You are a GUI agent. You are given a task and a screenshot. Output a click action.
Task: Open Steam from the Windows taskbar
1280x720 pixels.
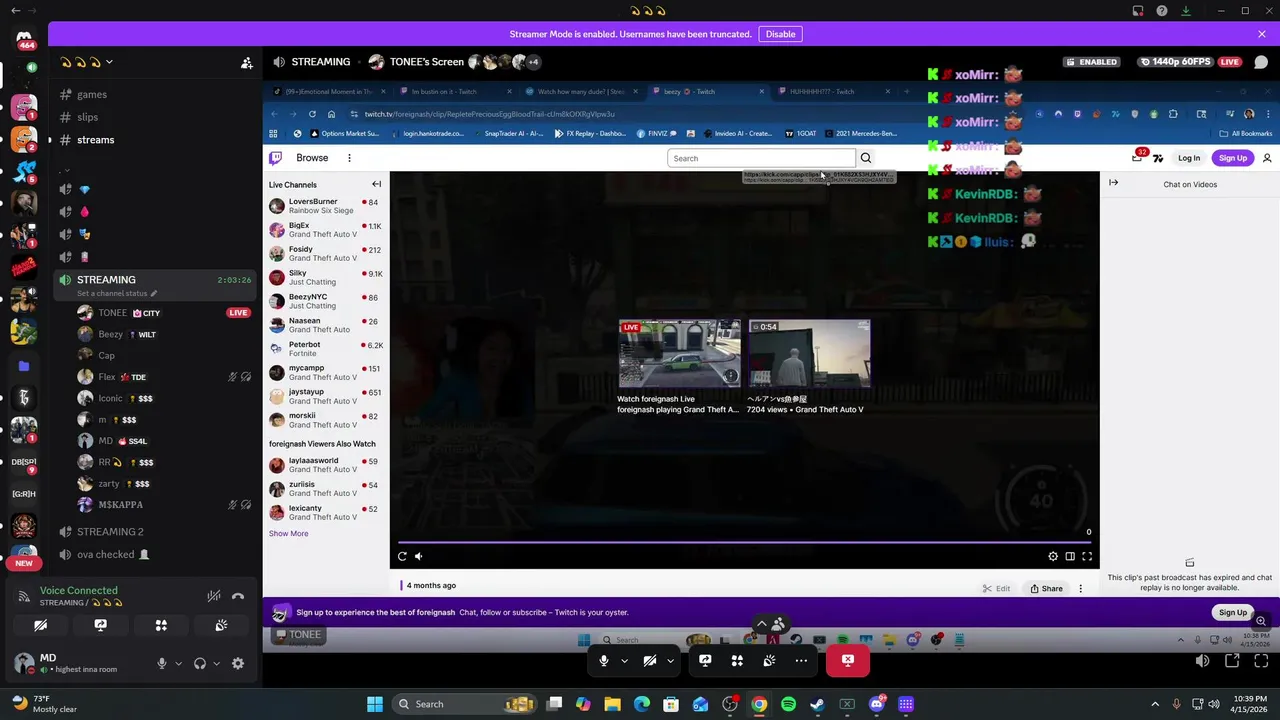click(x=818, y=704)
